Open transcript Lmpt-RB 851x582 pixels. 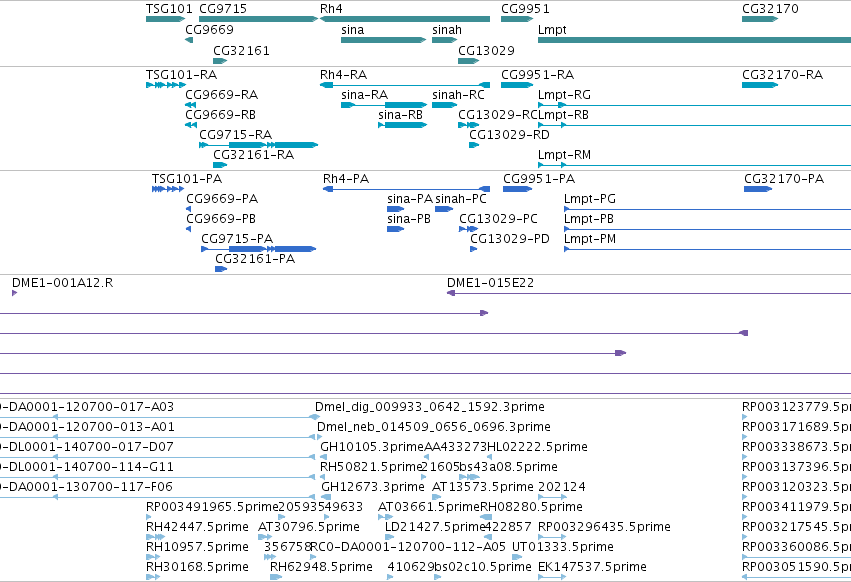564,115
